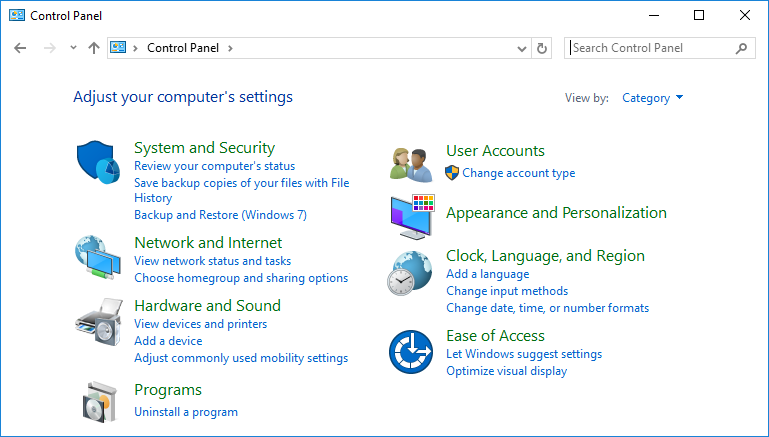Screen dimensions: 769x437
Task: Open Change input methods
Action: click(x=507, y=291)
